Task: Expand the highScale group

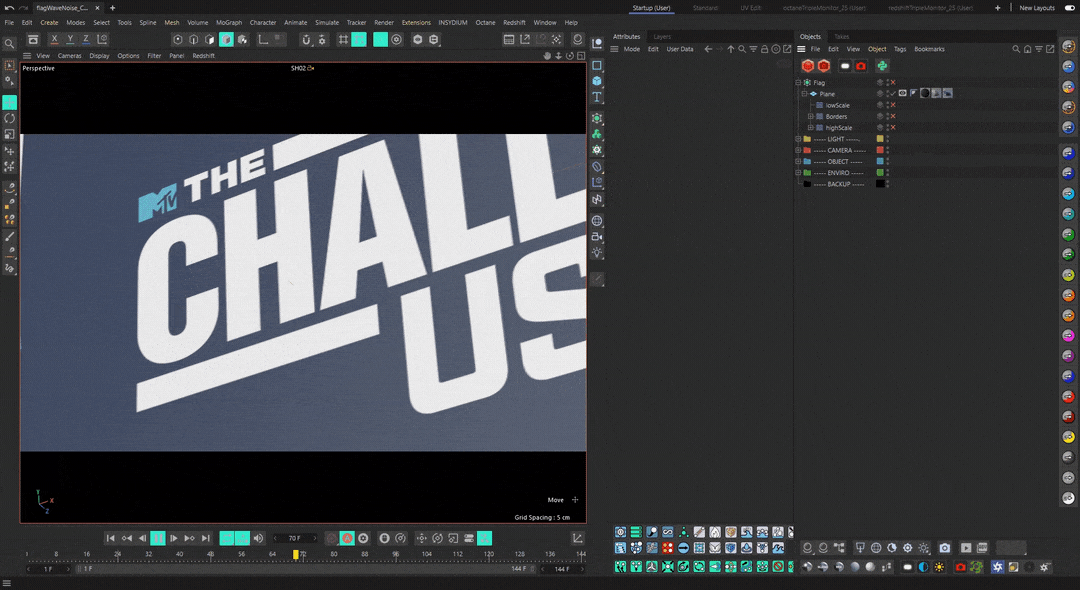Action: [x=811, y=127]
